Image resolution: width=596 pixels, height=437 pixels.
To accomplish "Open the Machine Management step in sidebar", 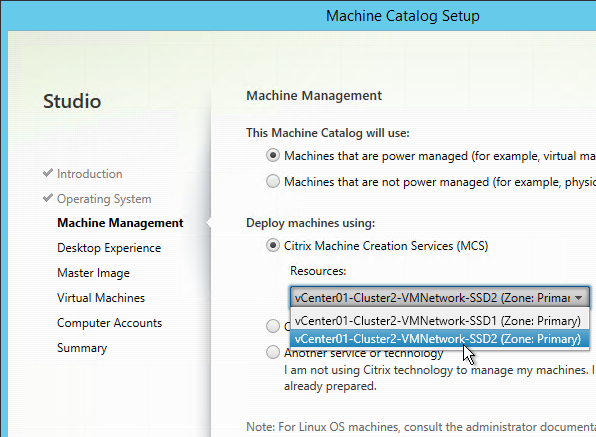I will (x=120, y=223).
